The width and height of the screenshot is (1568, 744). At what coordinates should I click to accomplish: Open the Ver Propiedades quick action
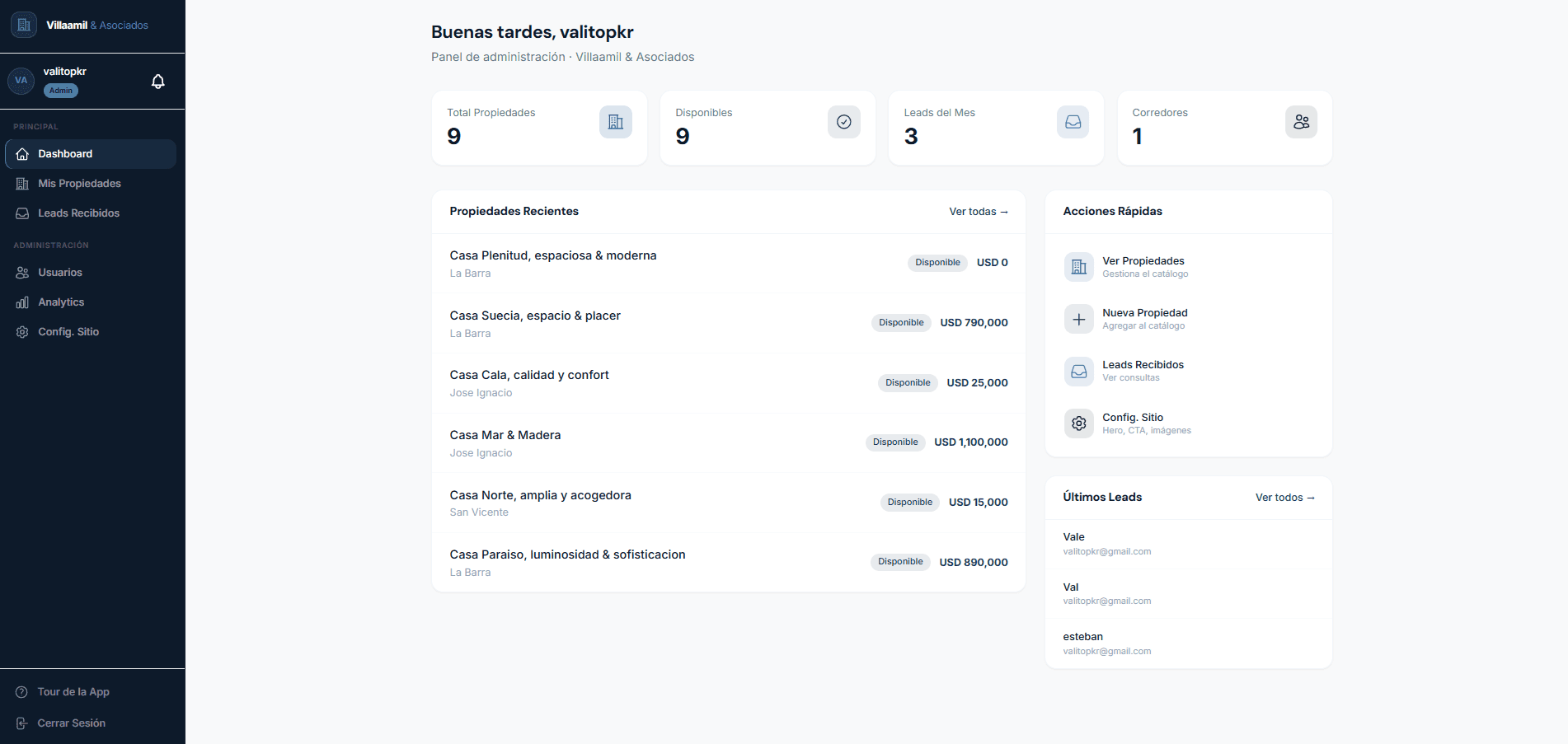(x=1188, y=267)
